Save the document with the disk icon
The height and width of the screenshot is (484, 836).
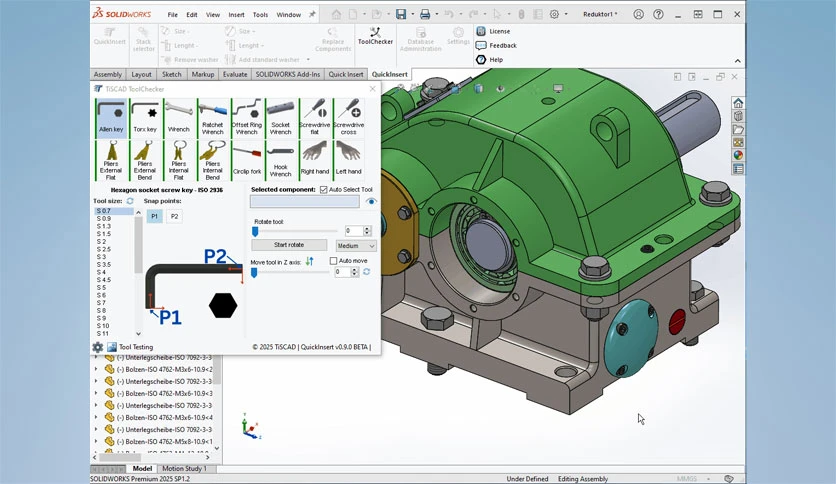coord(401,14)
